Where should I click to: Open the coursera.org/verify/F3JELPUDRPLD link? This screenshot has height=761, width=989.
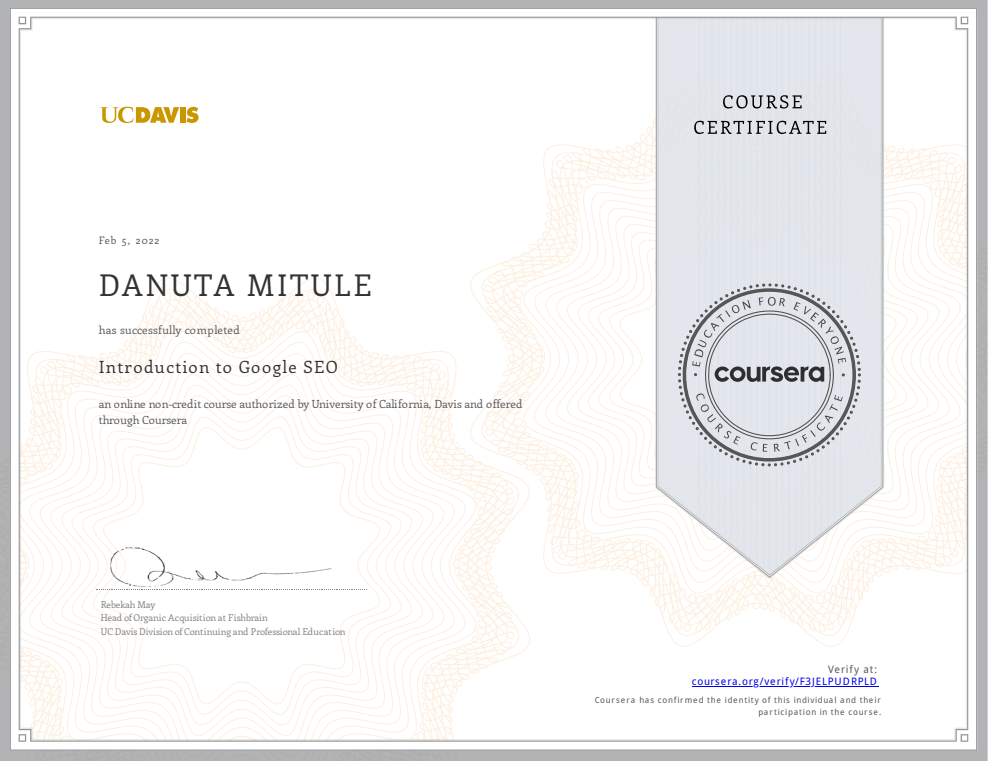tap(784, 681)
